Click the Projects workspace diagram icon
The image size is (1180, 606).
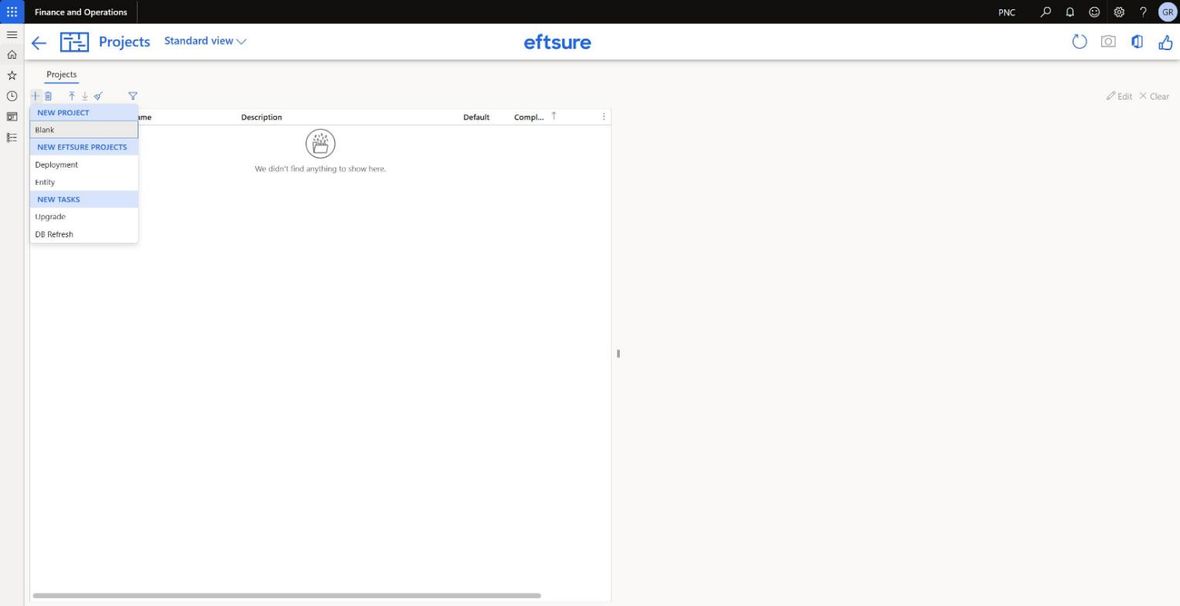[x=75, y=42]
